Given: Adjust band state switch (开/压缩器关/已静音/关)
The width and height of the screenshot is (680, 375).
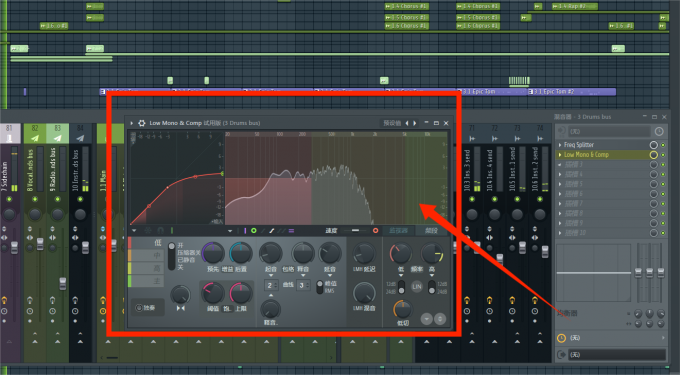Looking at the screenshot, I should pos(172,256).
